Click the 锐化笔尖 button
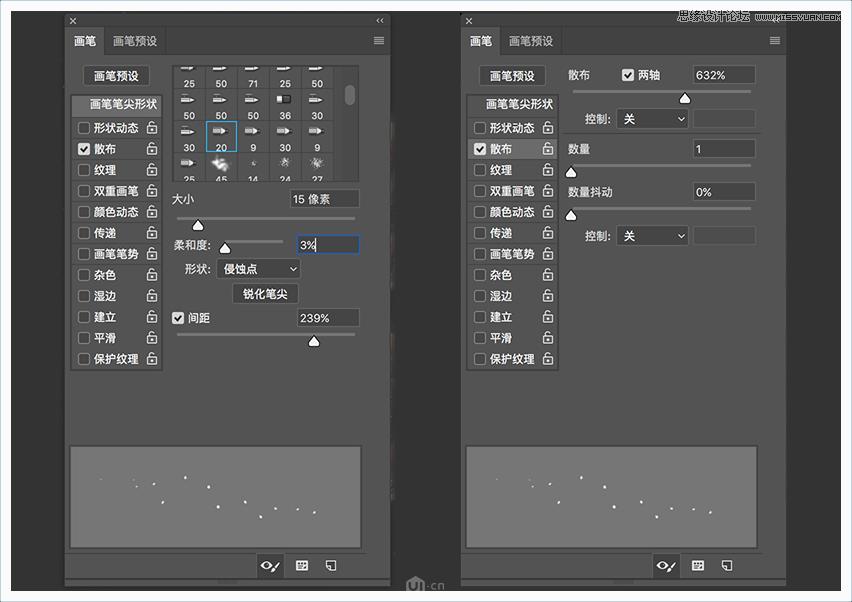Screen dimensions: 852x602 [264, 294]
